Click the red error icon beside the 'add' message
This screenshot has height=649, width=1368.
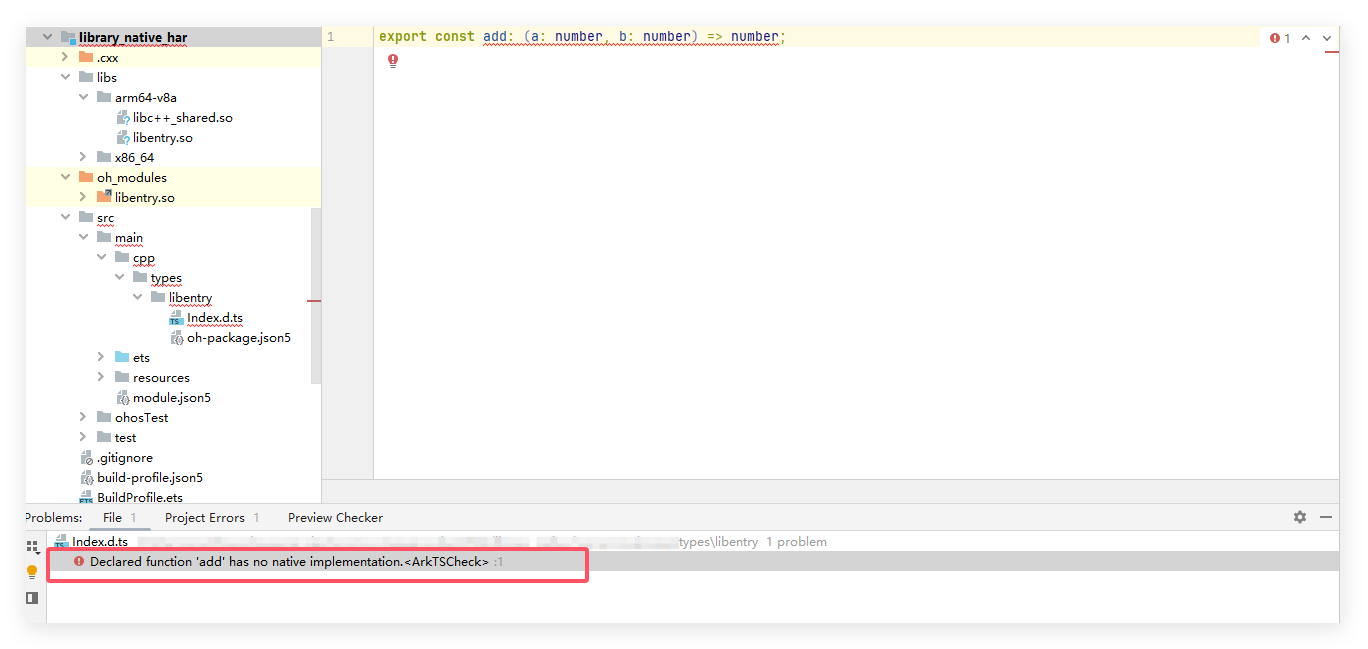tap(79, 561)
